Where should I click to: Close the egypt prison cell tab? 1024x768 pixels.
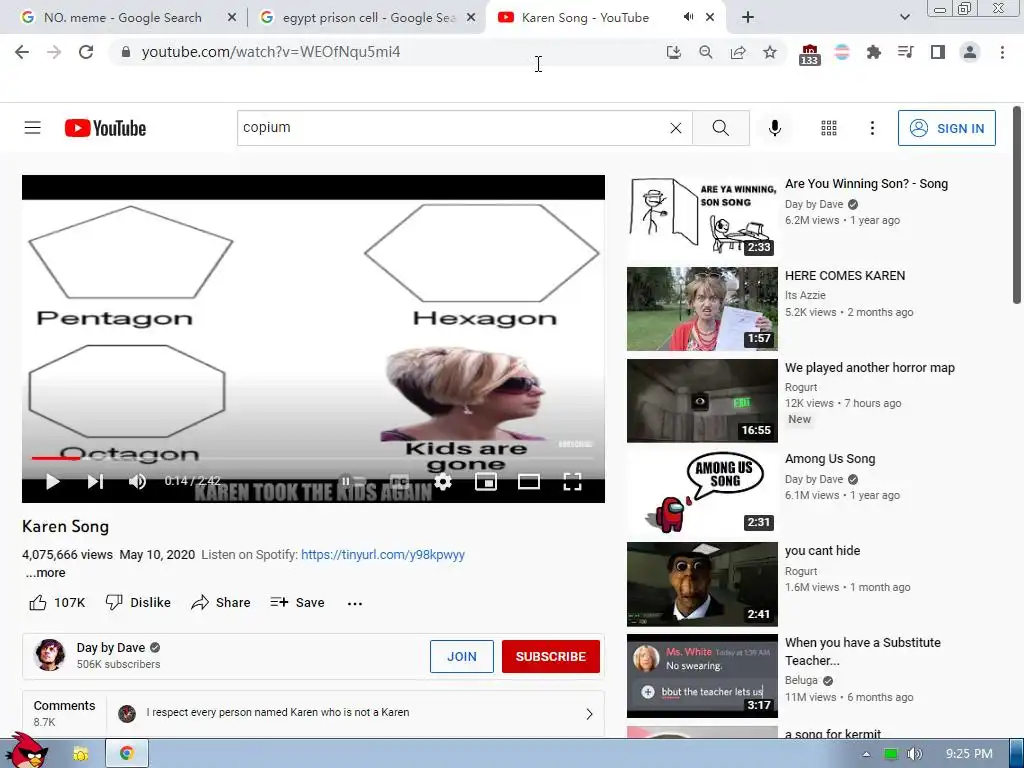[471, 18]
